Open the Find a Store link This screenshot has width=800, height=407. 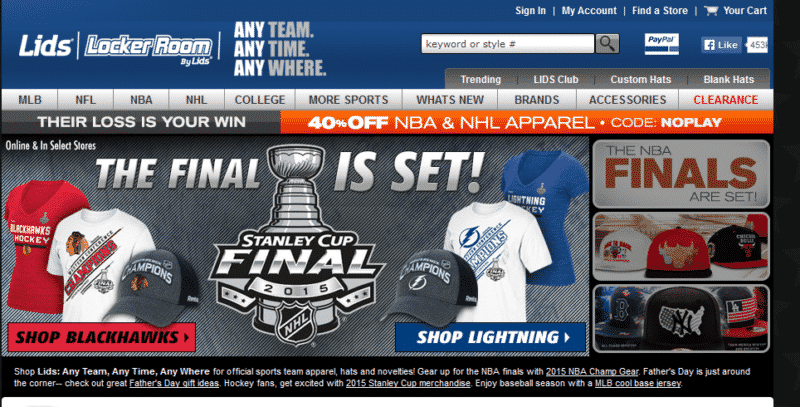(660, 11)
